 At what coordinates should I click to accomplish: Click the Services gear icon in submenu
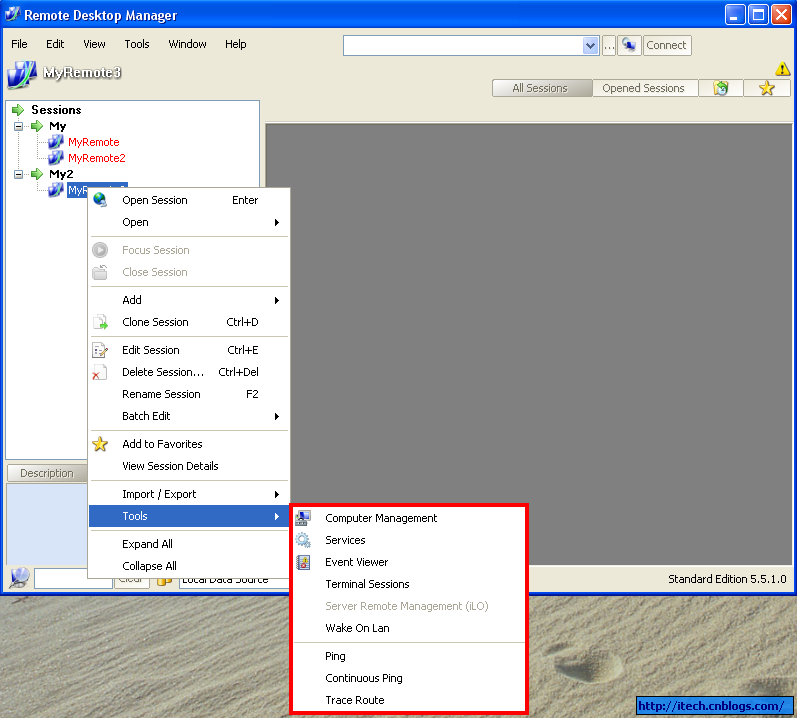pos(303,540)
